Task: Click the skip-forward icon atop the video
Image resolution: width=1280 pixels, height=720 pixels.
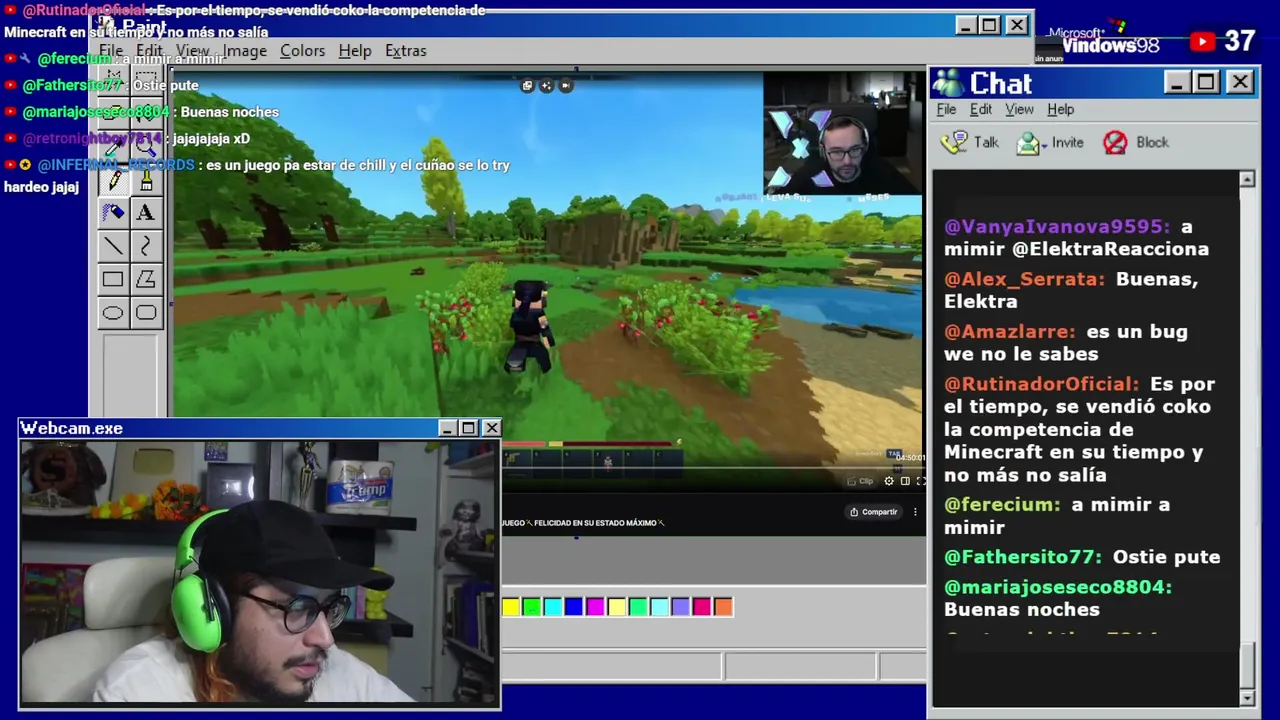Action: point(565,85)
